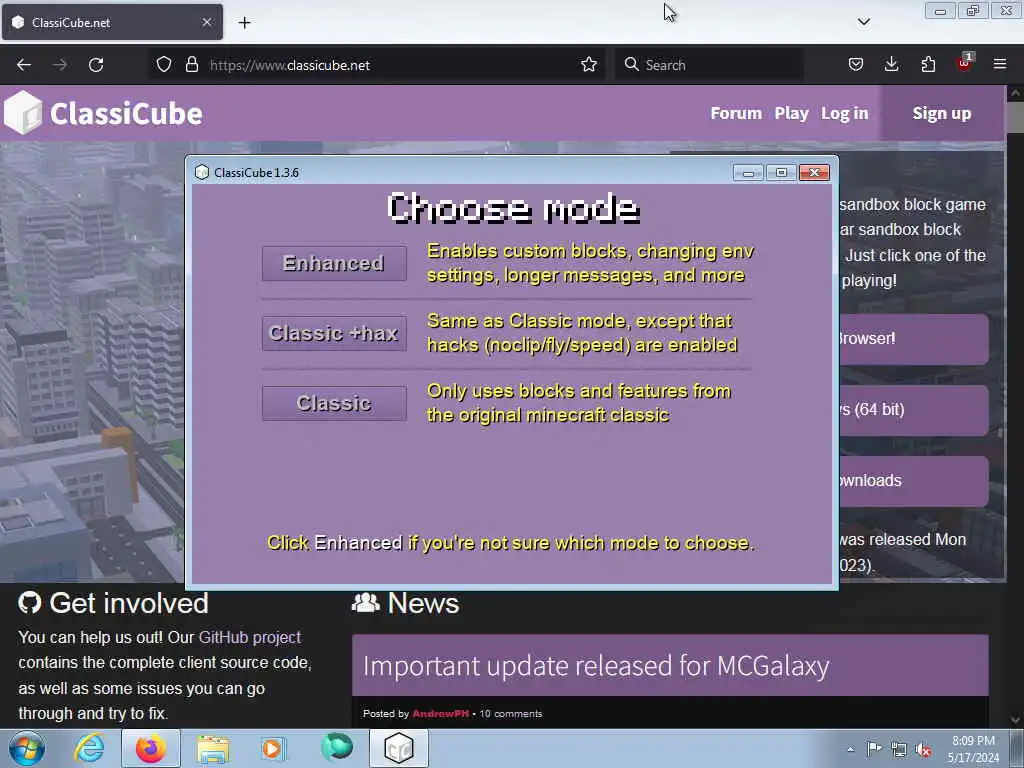Image resolution: width=1024 pixels, height=768 pixels.
Task: Open the Play page from site header
Action: pyautogui.click(x=792, y=114)
